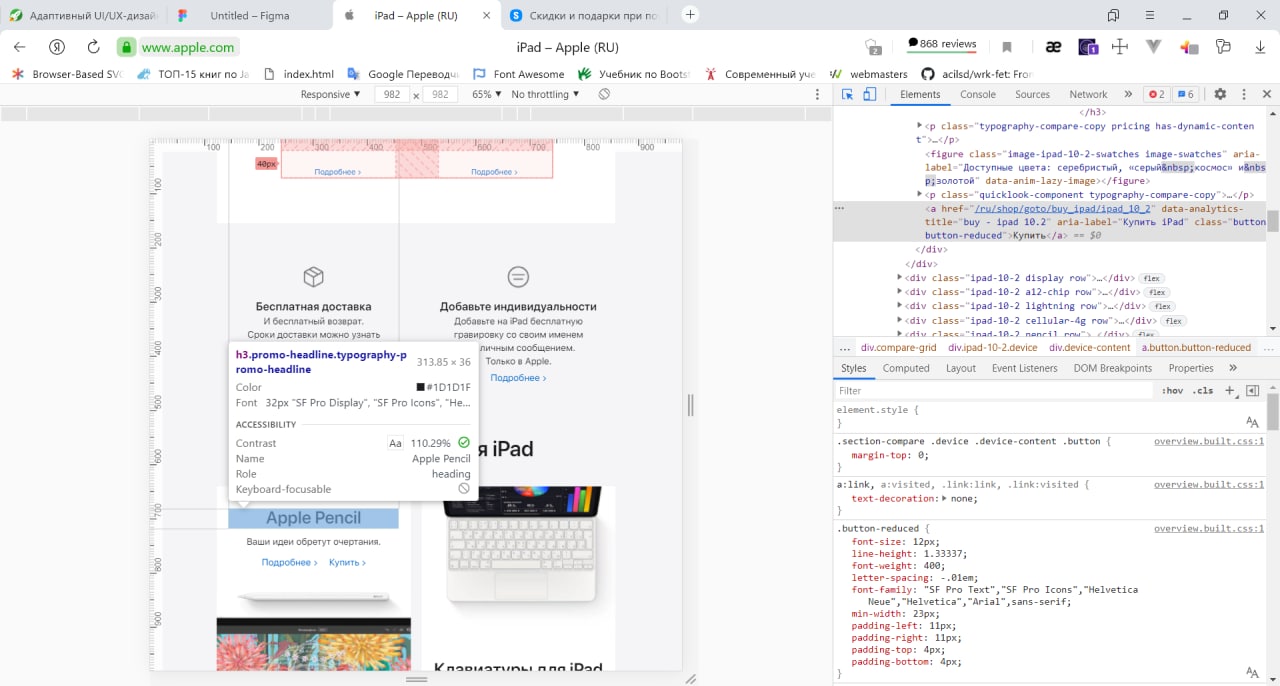This screenshot has height=686, width=1280.
Task: Open the Computed styles tab
Action: pos(906,368)
